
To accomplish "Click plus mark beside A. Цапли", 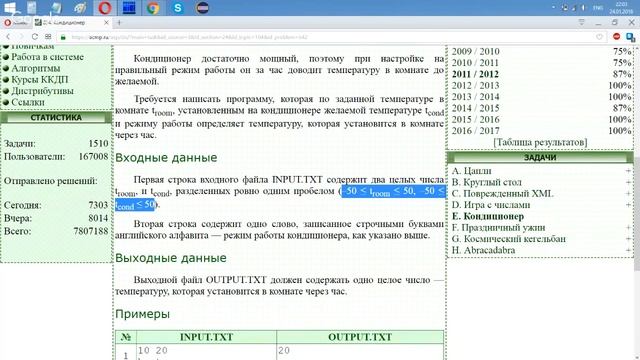I will (628, 171).
